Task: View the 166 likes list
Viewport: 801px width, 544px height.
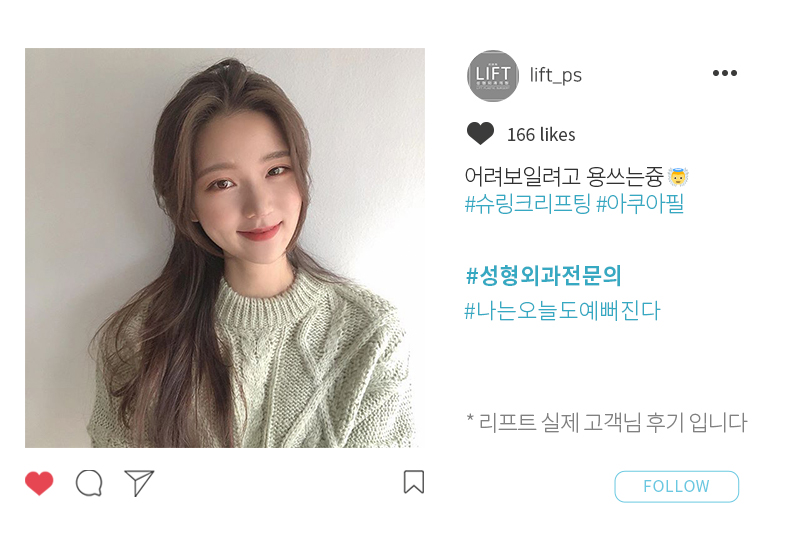Action: [x=541, y=135]
